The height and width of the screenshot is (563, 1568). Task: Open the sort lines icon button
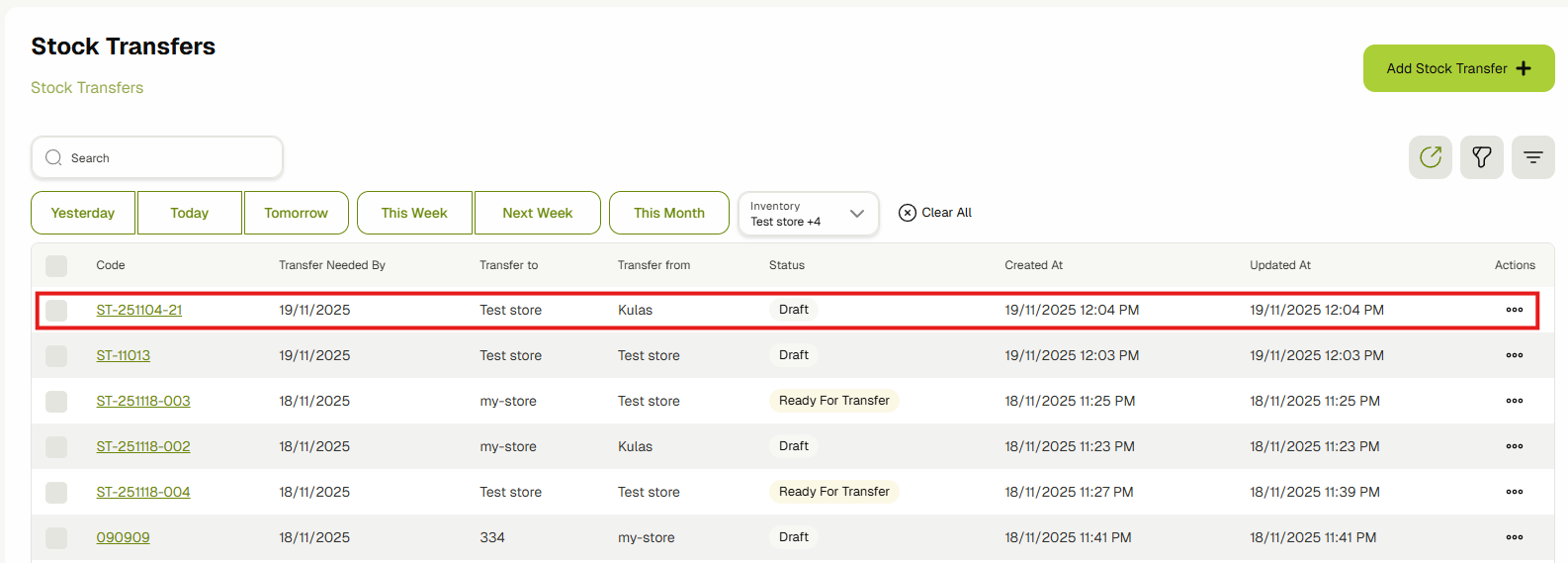1532,157
